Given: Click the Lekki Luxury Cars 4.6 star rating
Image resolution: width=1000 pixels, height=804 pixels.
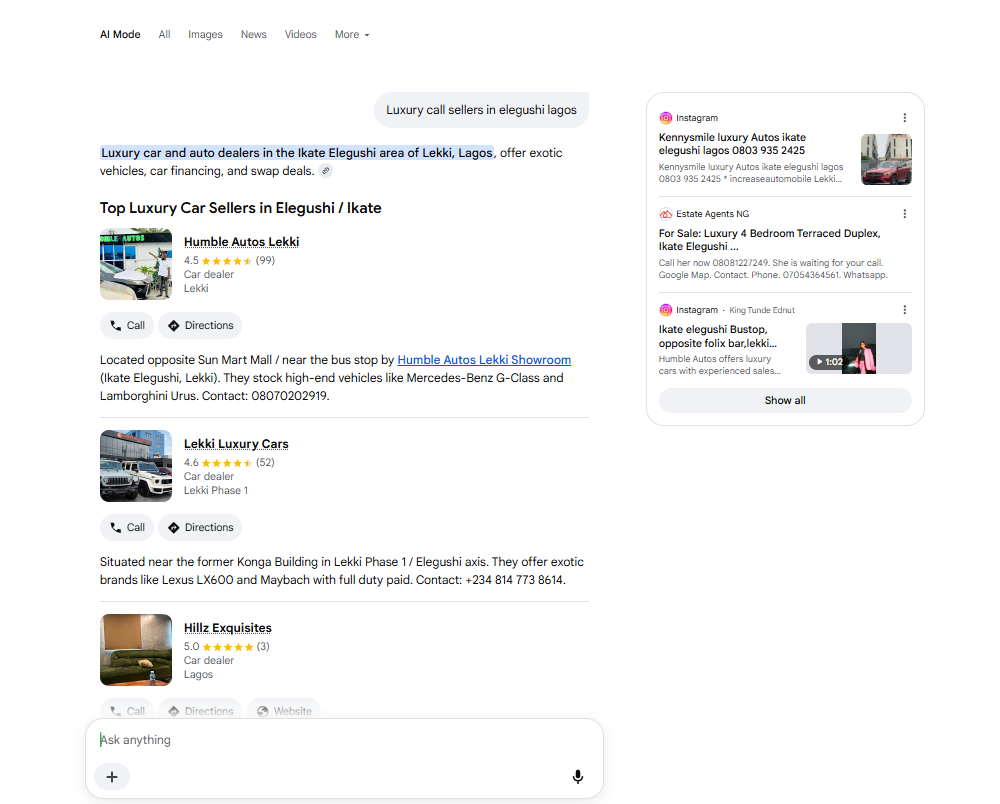Looking at the screenshot, I should [229, 463].
